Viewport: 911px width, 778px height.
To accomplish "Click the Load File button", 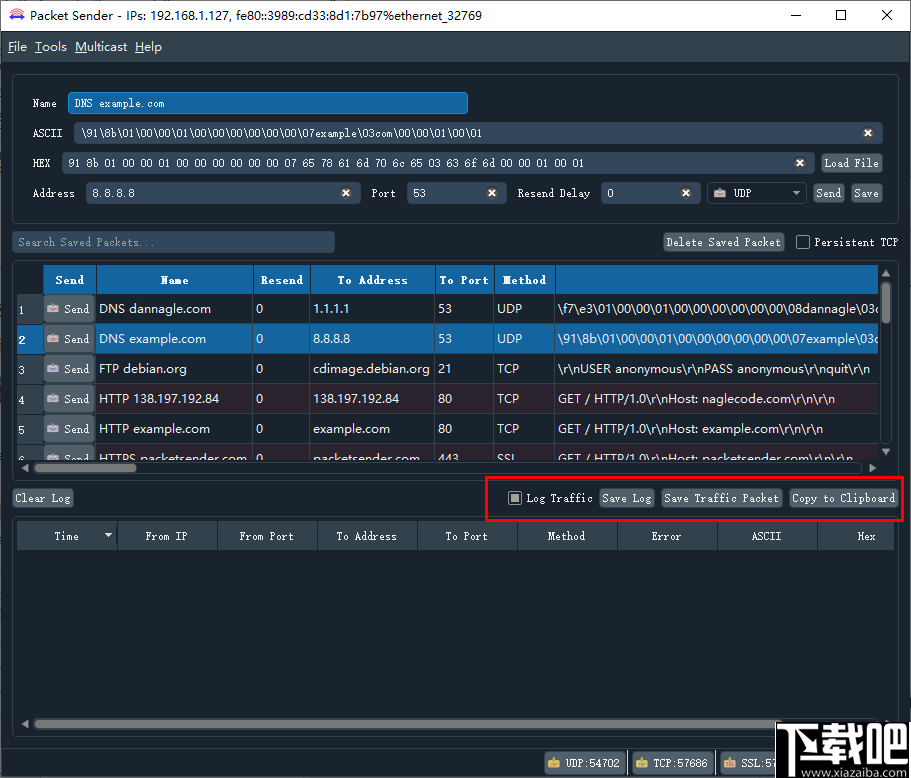I will 851,163.
